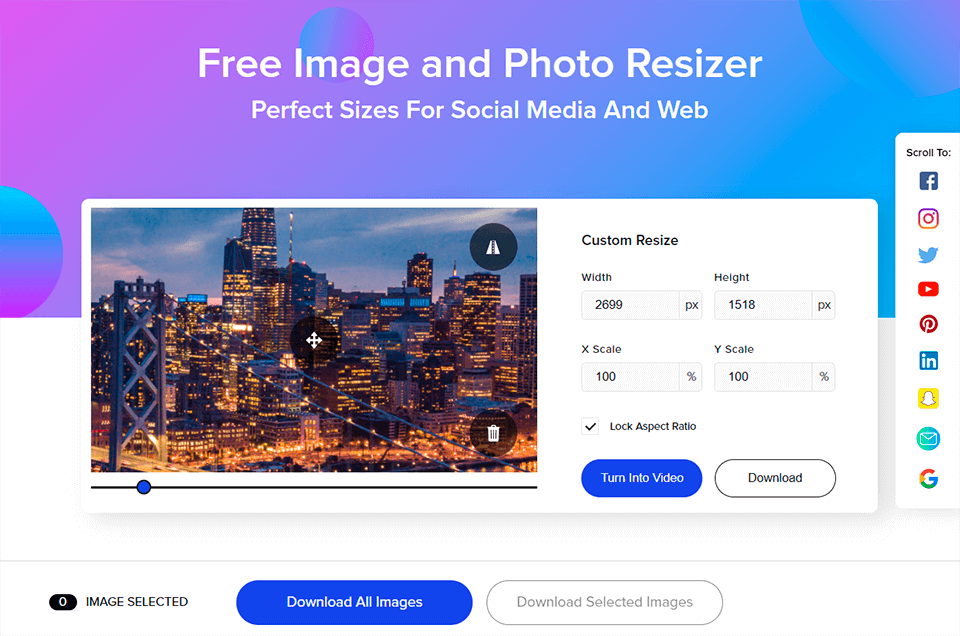Focus the Width input field
960x636 pixels.
pos(630,305)
